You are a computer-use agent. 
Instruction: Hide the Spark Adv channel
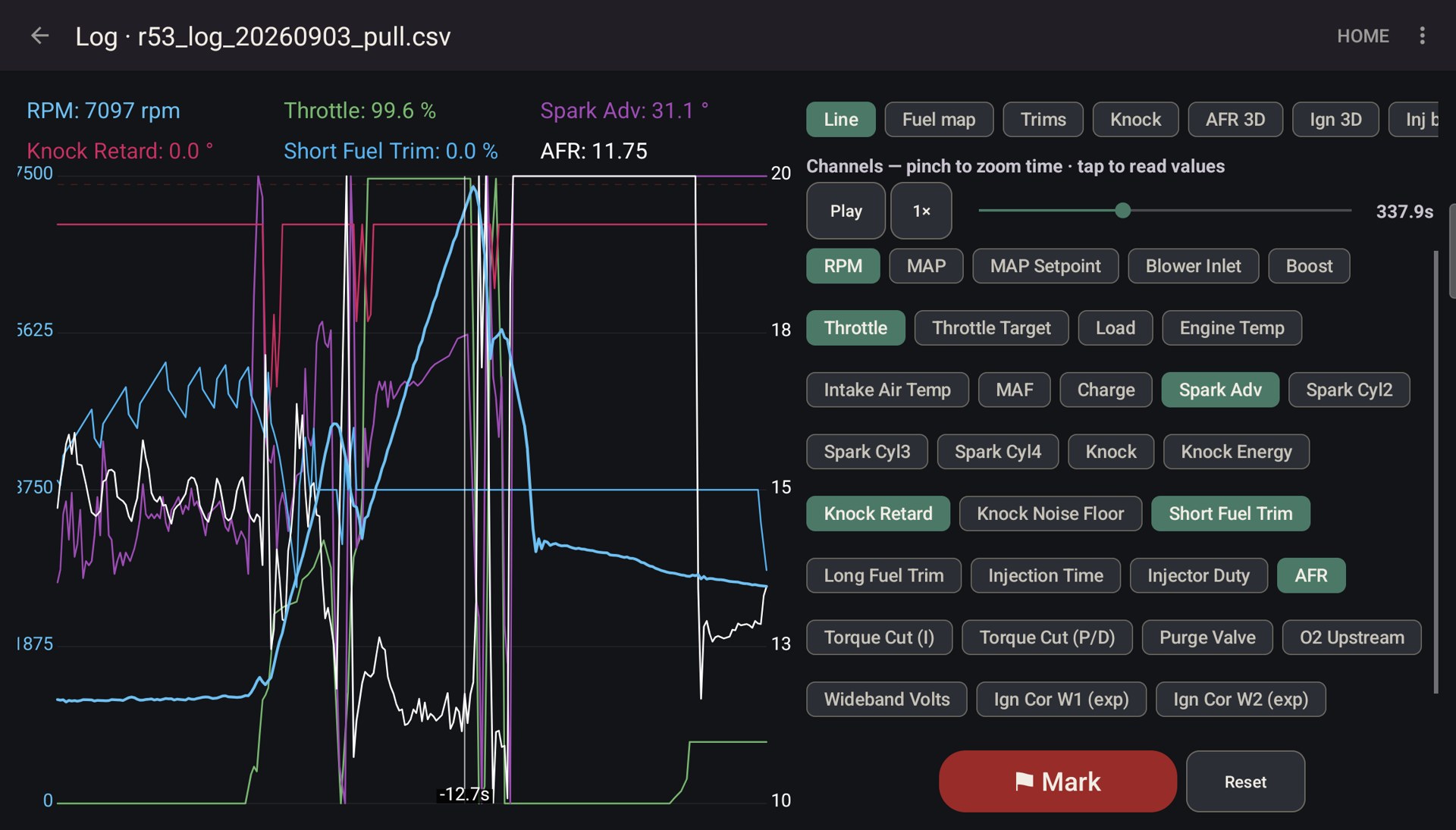[x=1220, y=390]
